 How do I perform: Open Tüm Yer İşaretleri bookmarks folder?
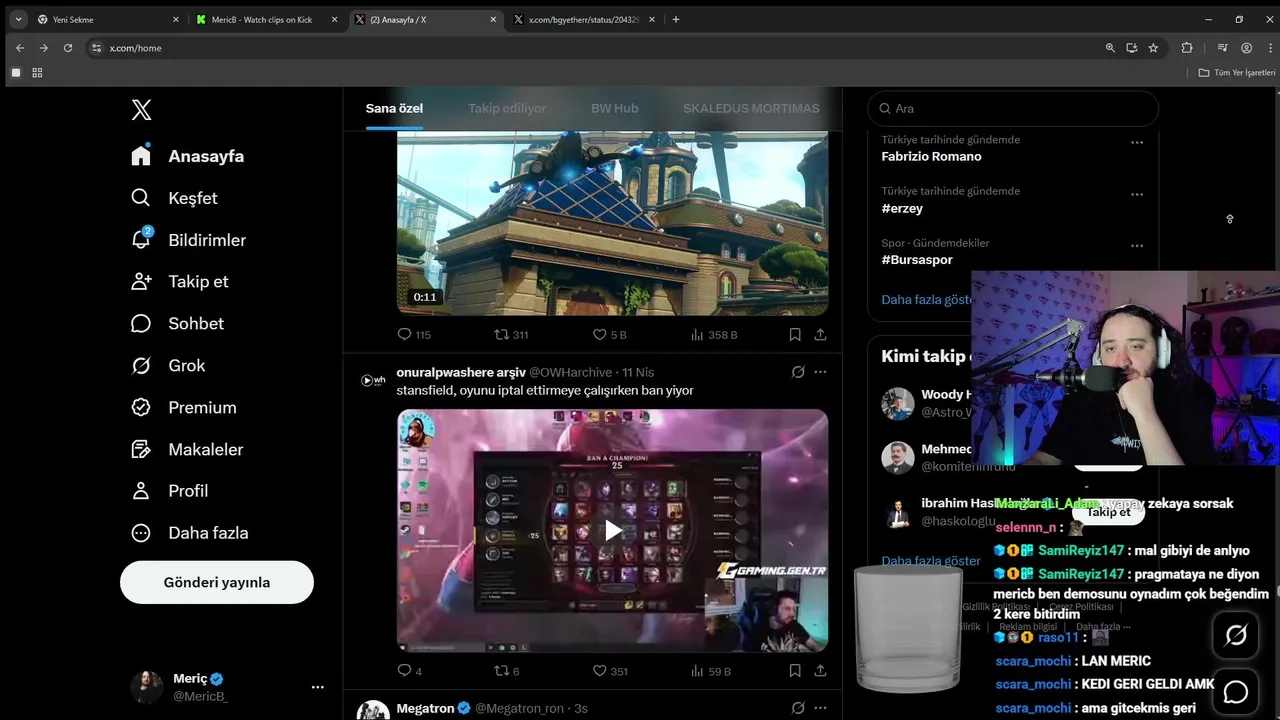click(x=1237, y=73)
